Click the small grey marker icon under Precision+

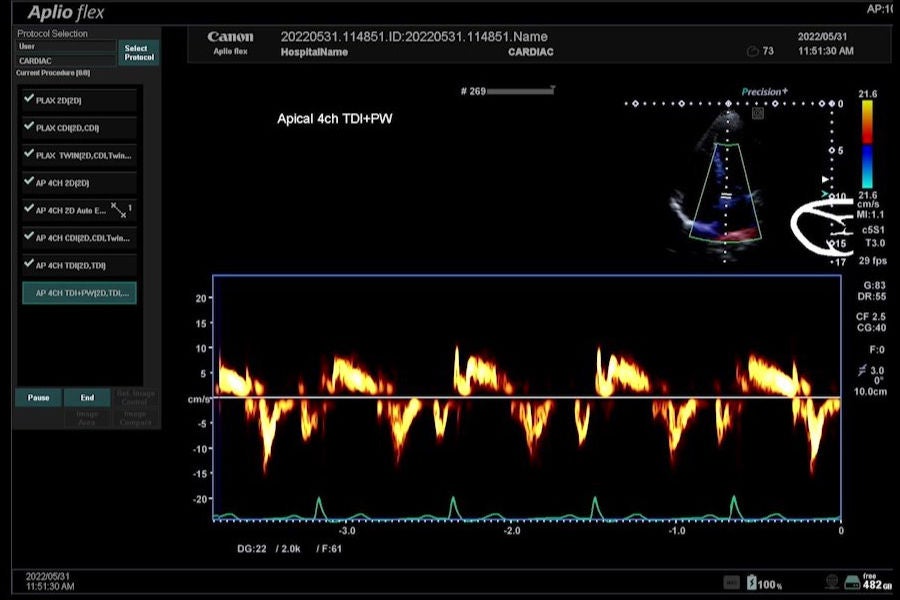click(x=758, y=114)
